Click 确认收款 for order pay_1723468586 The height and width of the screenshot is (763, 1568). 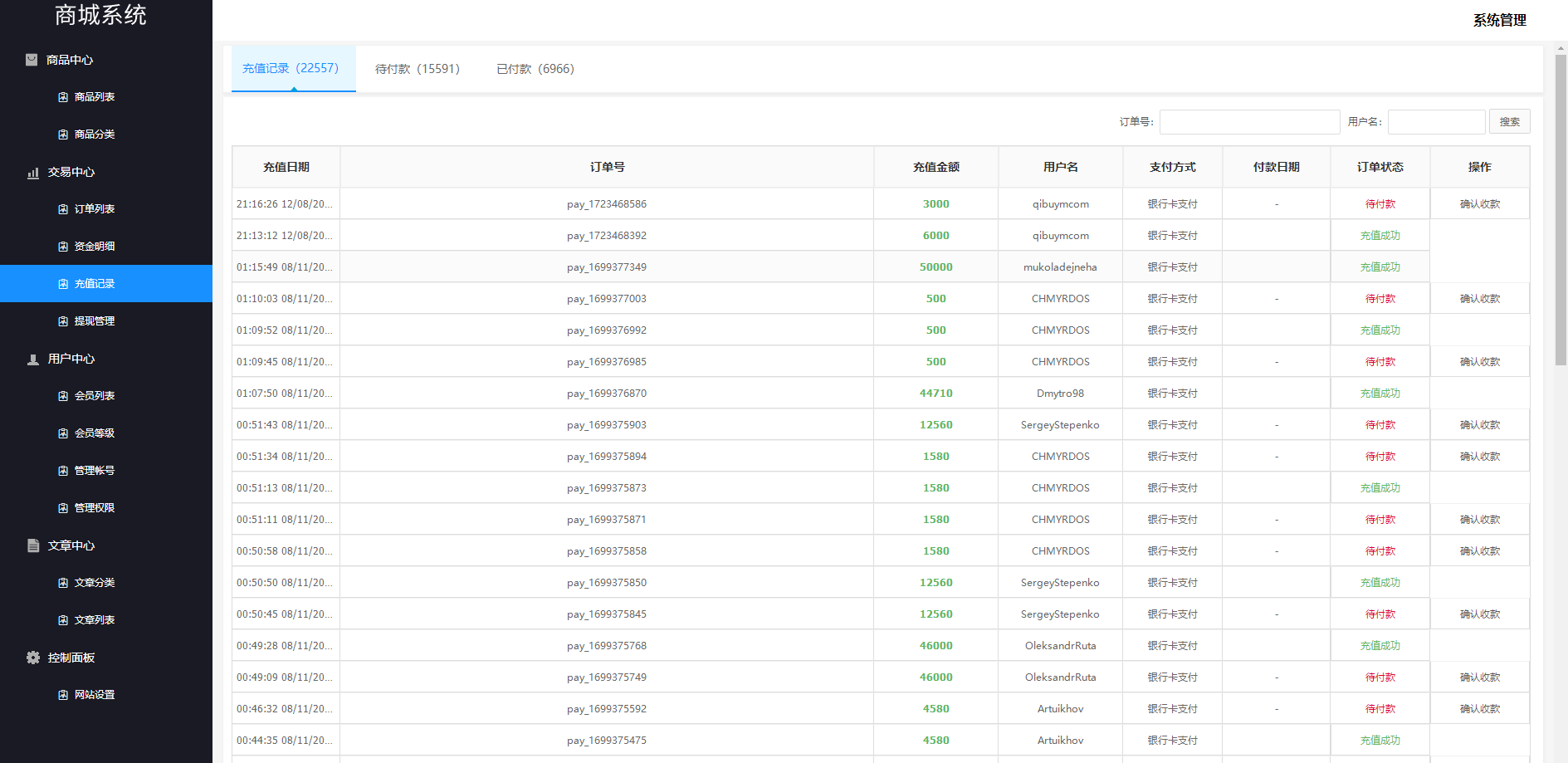[x=1479, y=204]
